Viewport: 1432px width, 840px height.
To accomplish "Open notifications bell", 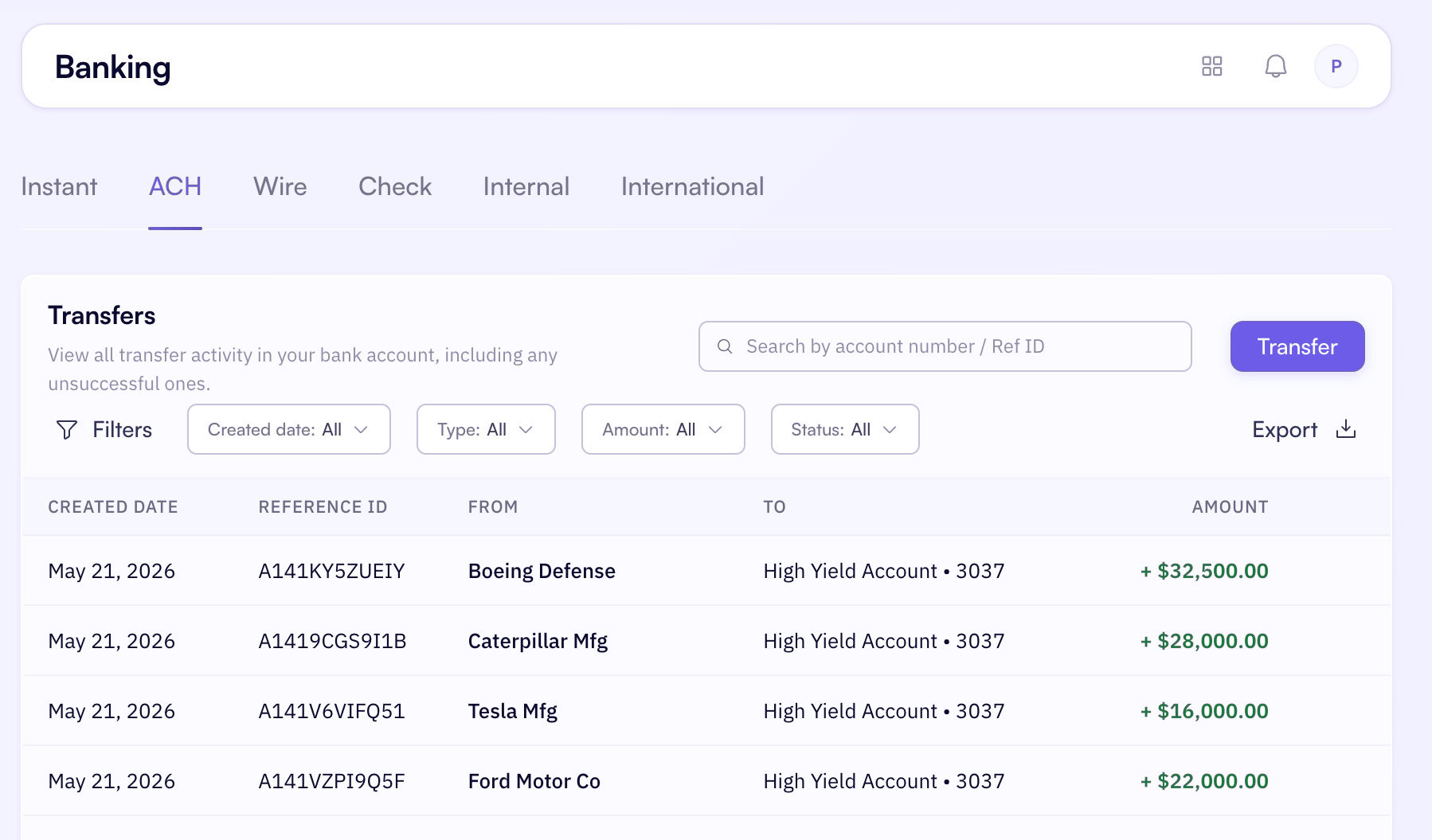I will point(1275,66).
